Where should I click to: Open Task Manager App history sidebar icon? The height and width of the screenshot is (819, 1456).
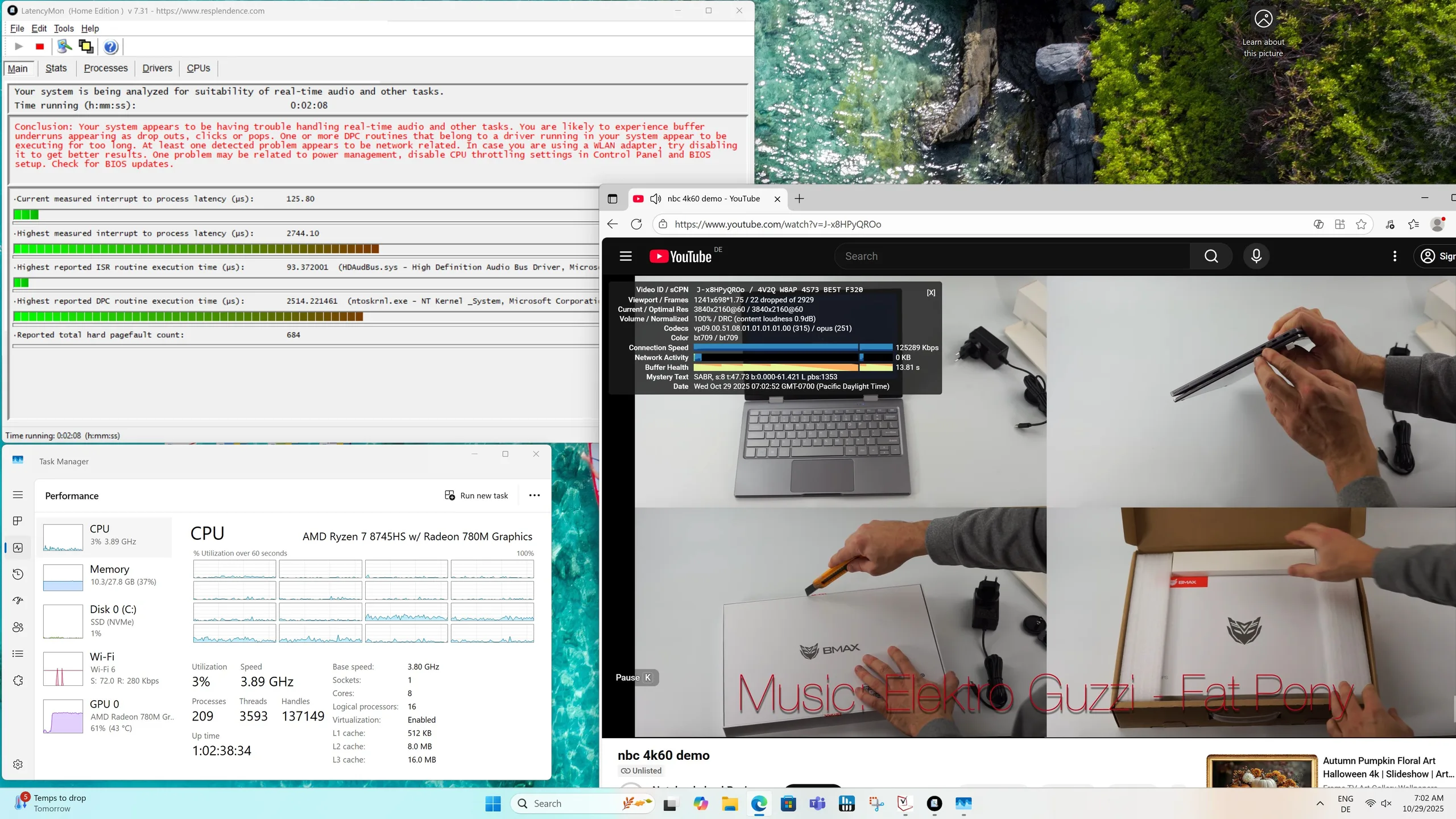coord(18,574)
